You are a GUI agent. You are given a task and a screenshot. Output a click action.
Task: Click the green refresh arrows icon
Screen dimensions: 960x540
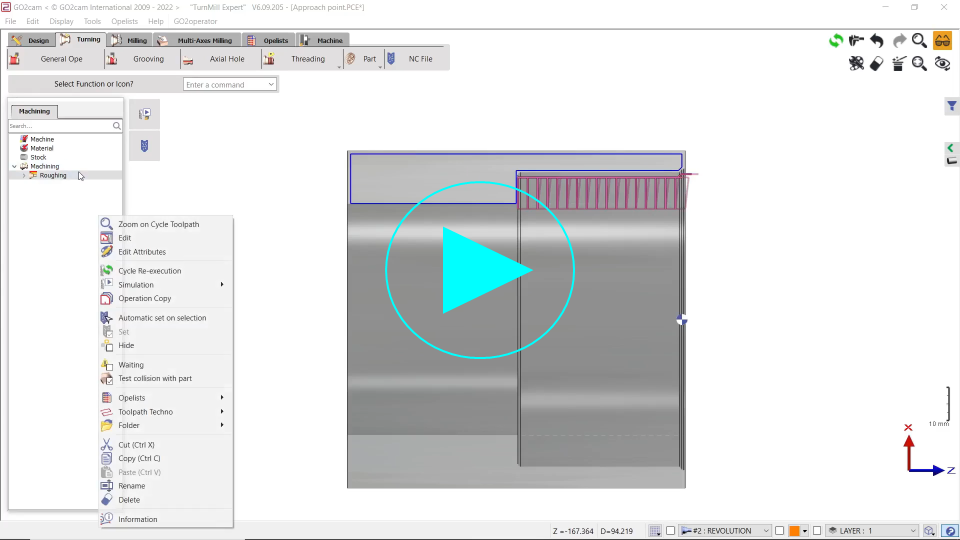pyautogui.click(x=836, y=41)
